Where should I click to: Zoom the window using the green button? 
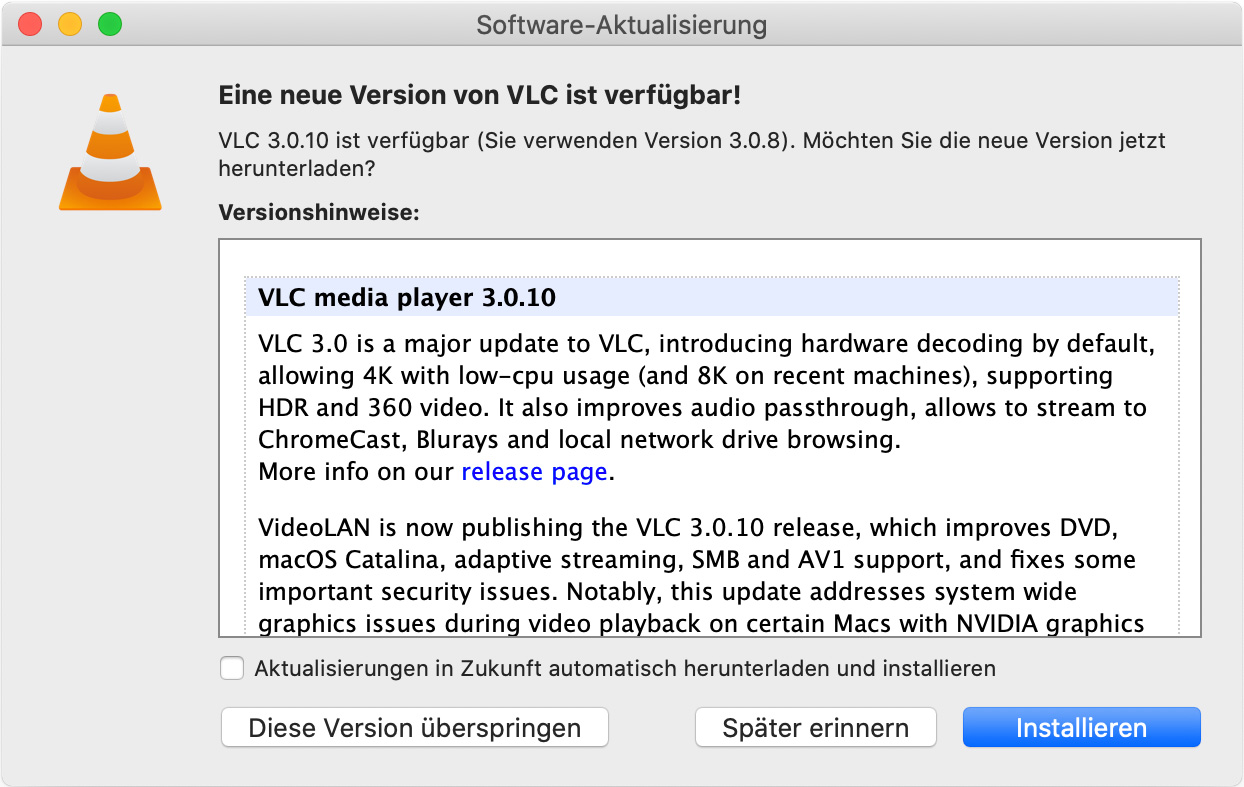tap(109, 25)
